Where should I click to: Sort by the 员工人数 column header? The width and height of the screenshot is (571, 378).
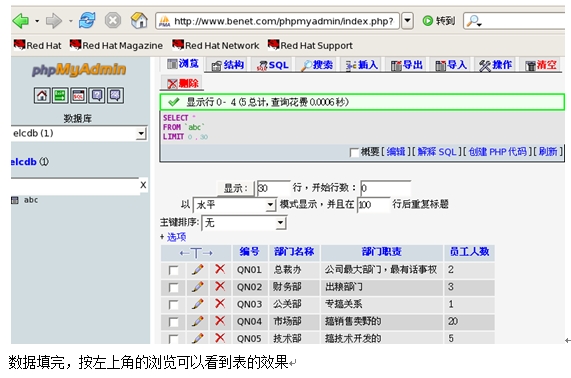point(469,252)
